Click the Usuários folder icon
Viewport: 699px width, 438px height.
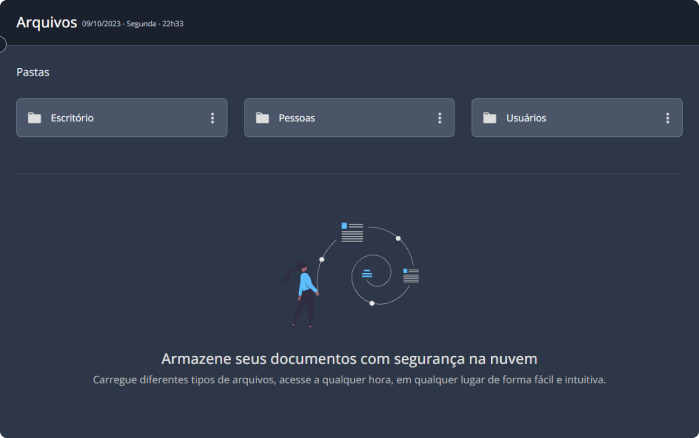coord(489,118)
